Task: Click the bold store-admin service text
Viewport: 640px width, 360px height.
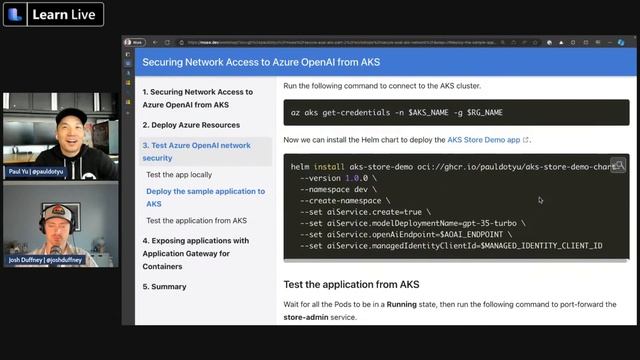Action: click(306, 317)
